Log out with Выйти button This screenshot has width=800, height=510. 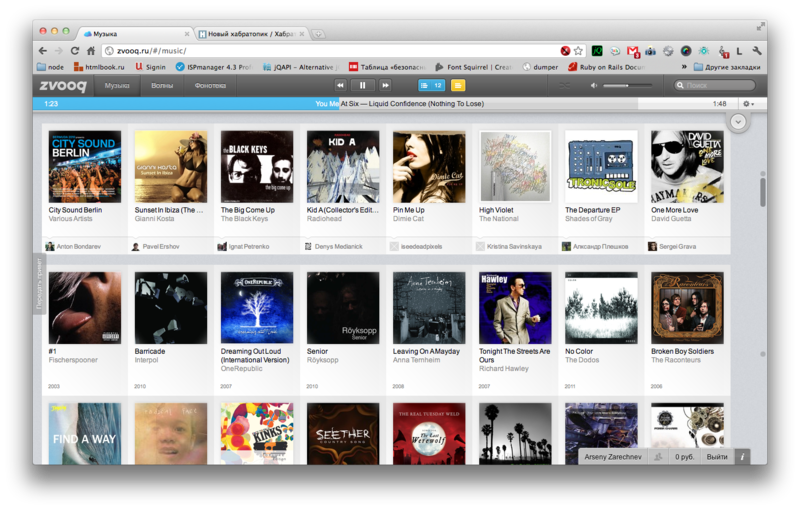[717, 457]
